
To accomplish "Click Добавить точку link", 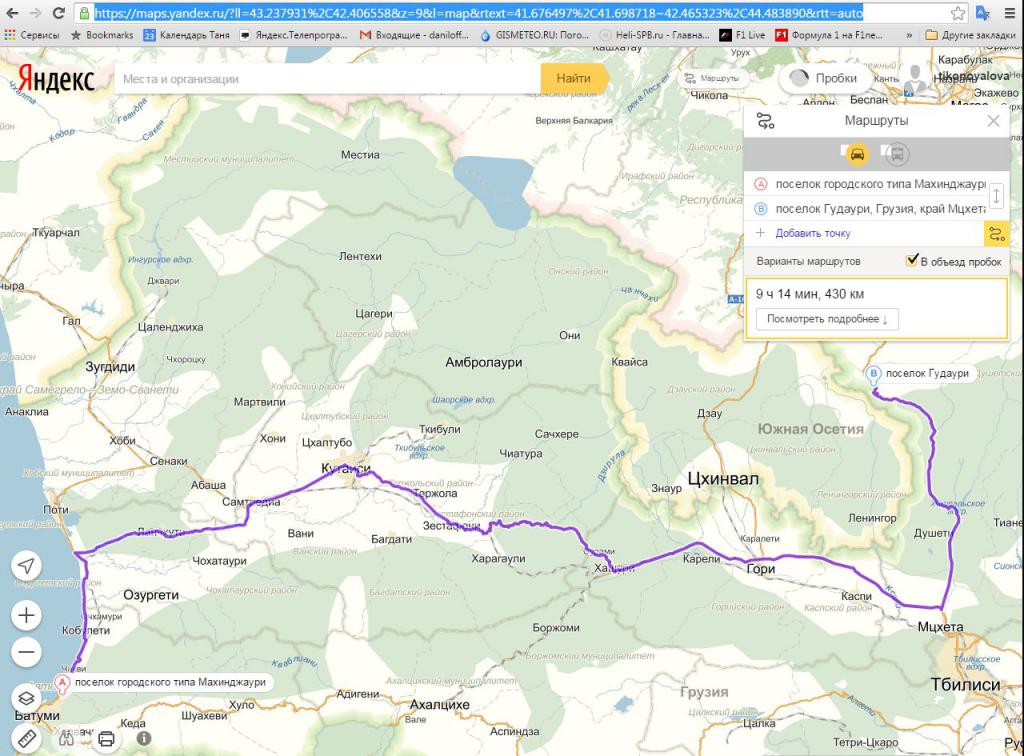I will click(x=812, y=233).
